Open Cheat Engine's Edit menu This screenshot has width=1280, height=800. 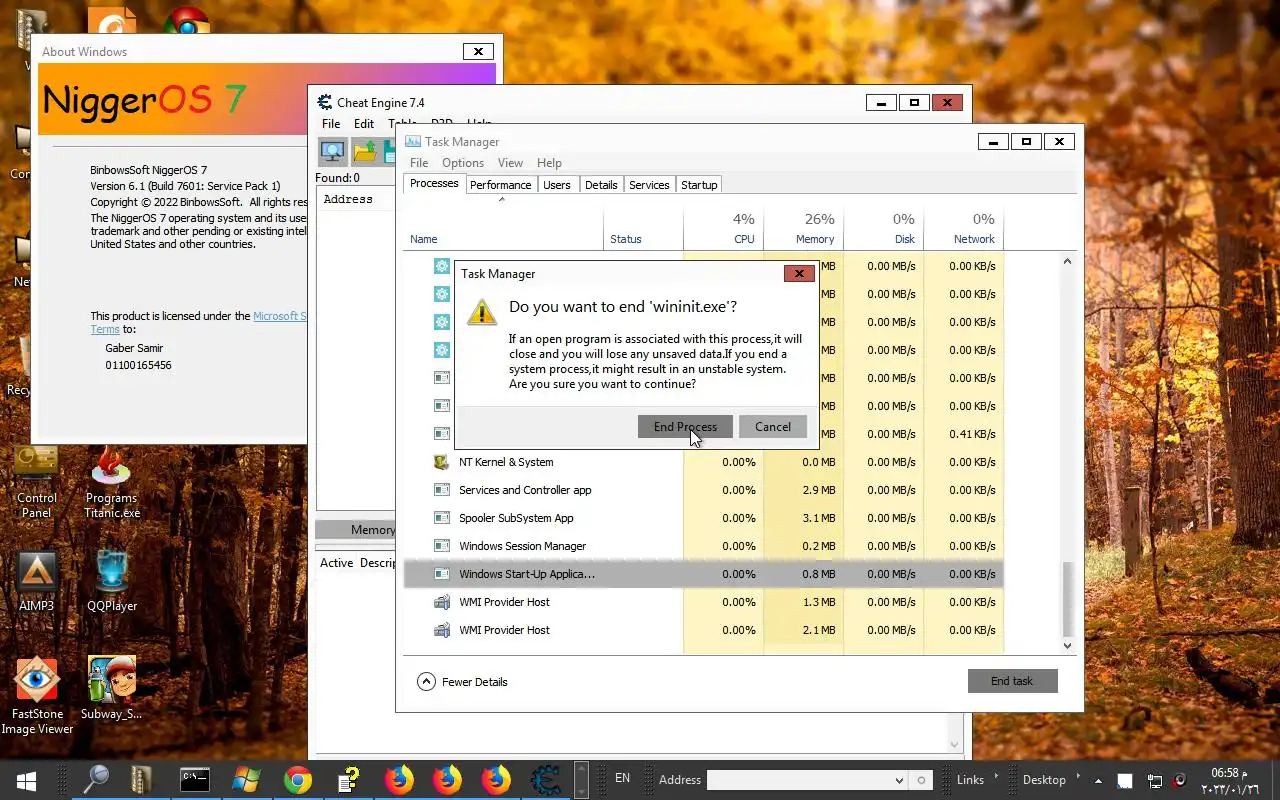(364, 124)
